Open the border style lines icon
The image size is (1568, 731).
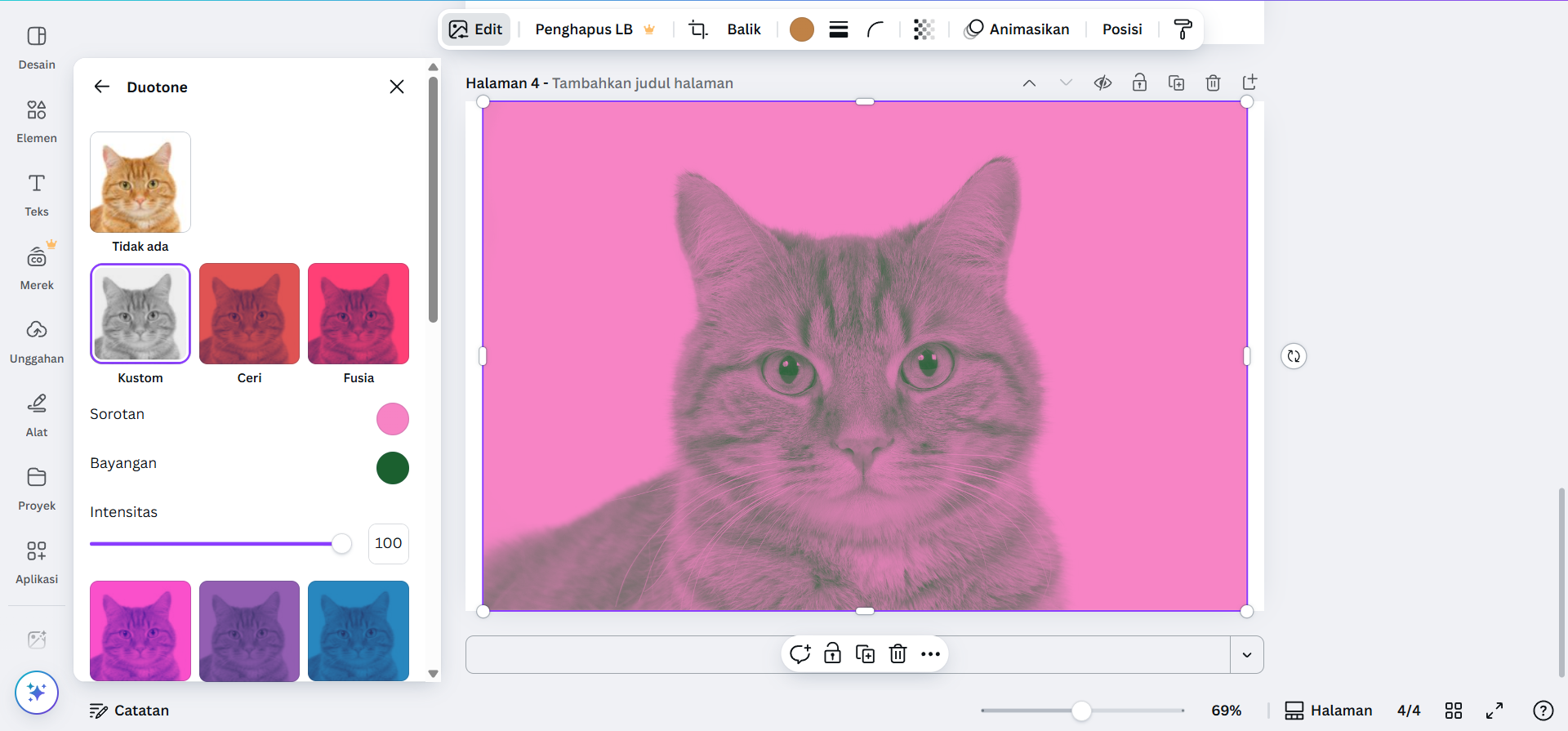839,29
